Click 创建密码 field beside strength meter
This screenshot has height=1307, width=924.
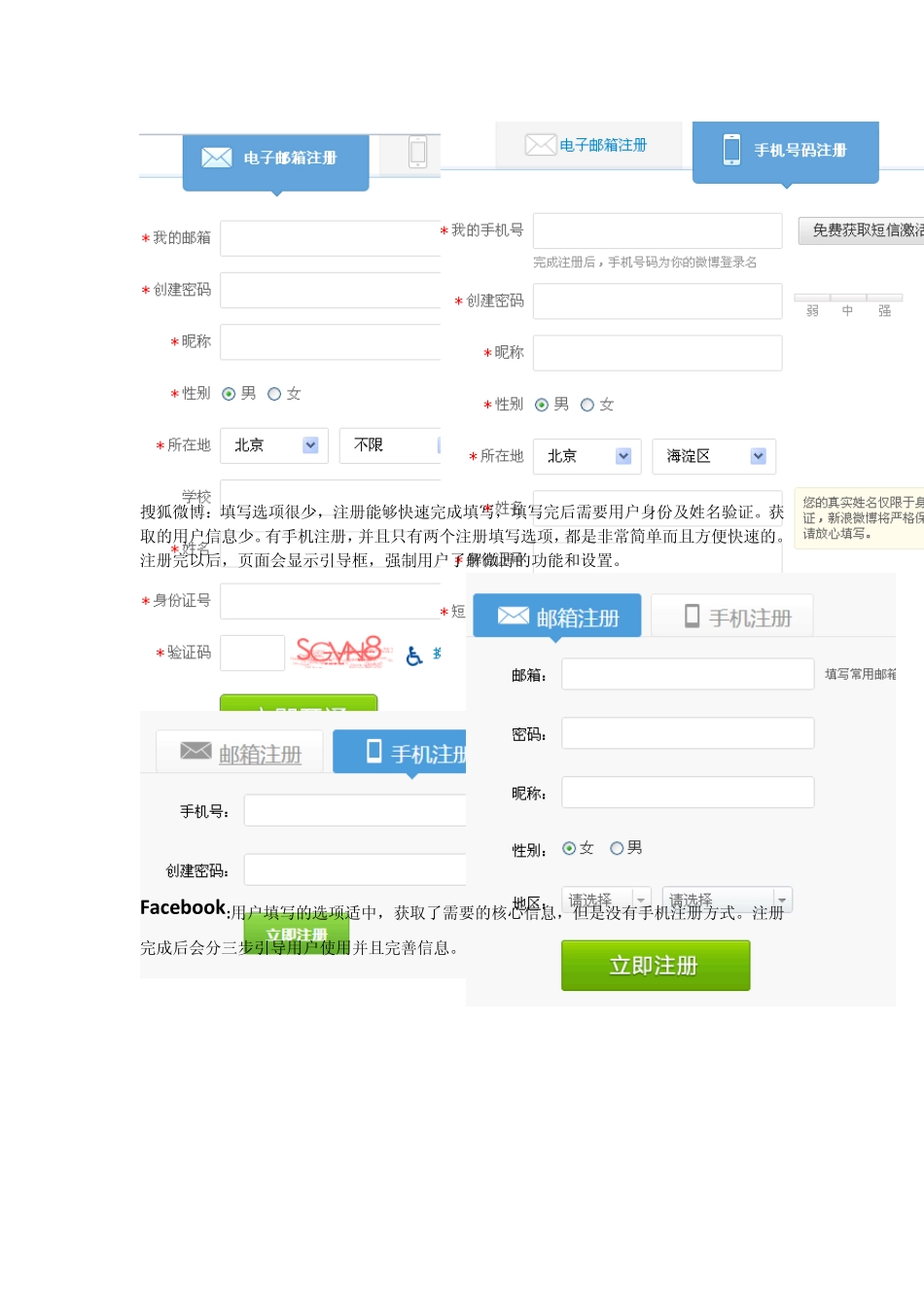point(657,301)
